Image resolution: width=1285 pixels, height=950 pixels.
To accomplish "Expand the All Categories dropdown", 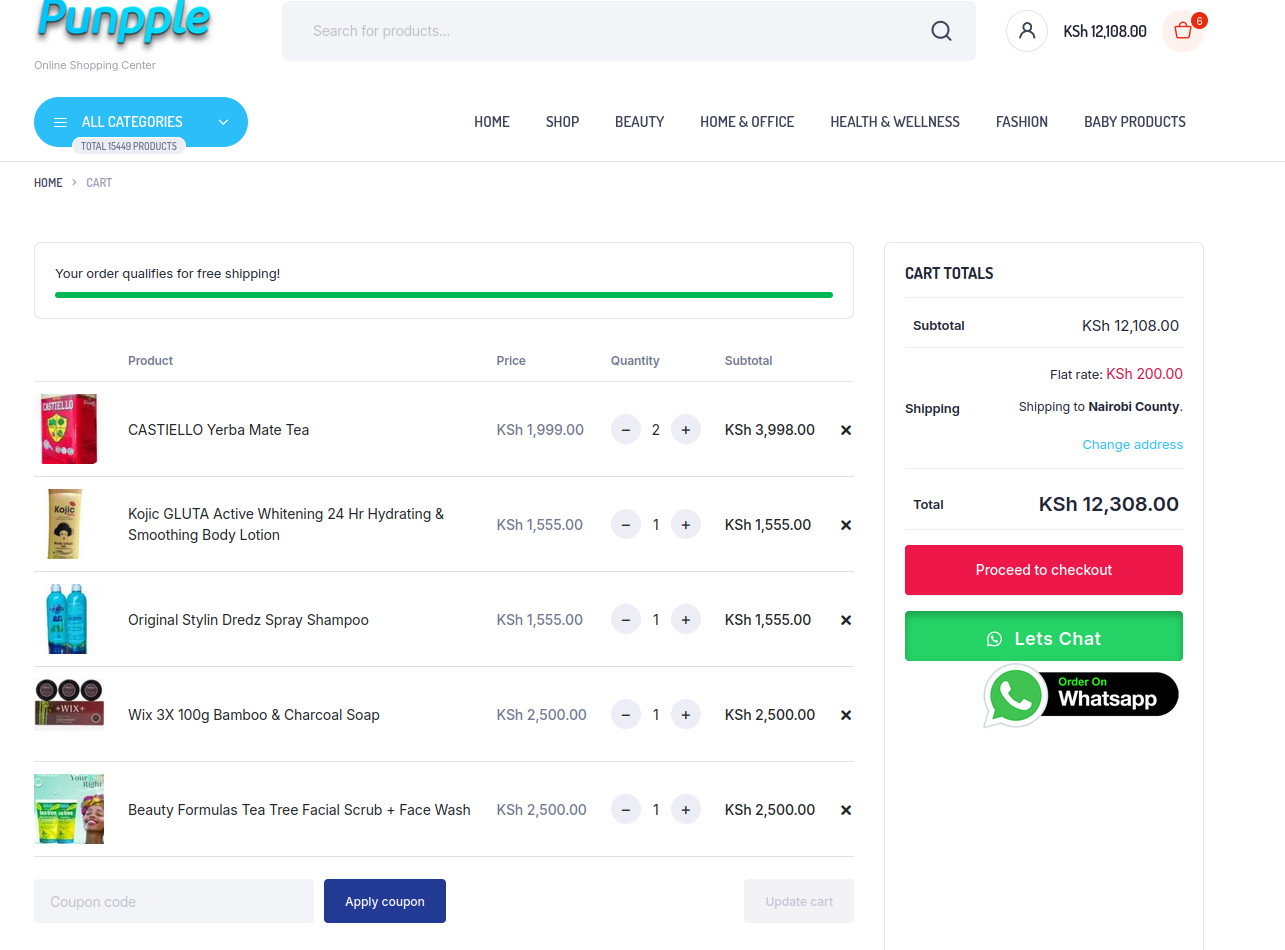I will coord(141,122).
